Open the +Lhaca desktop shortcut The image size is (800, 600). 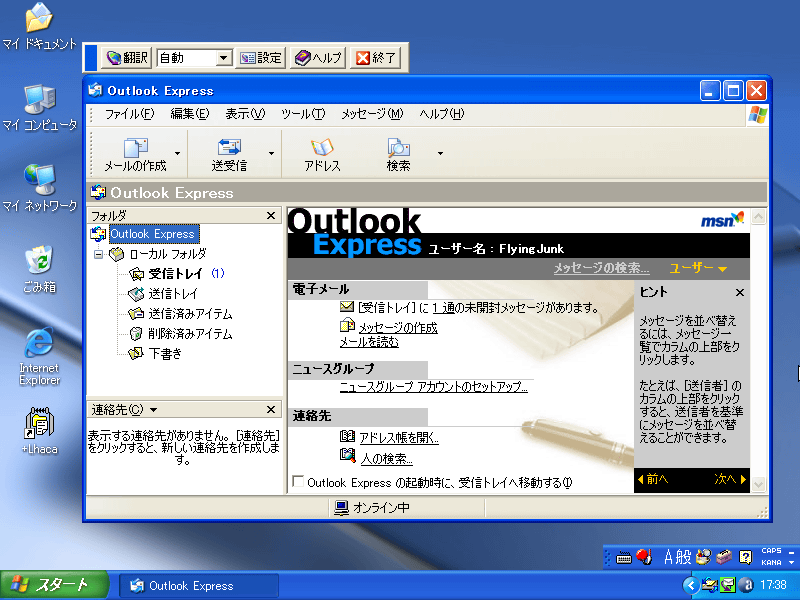pyautogui.click(x=39, y=432)
